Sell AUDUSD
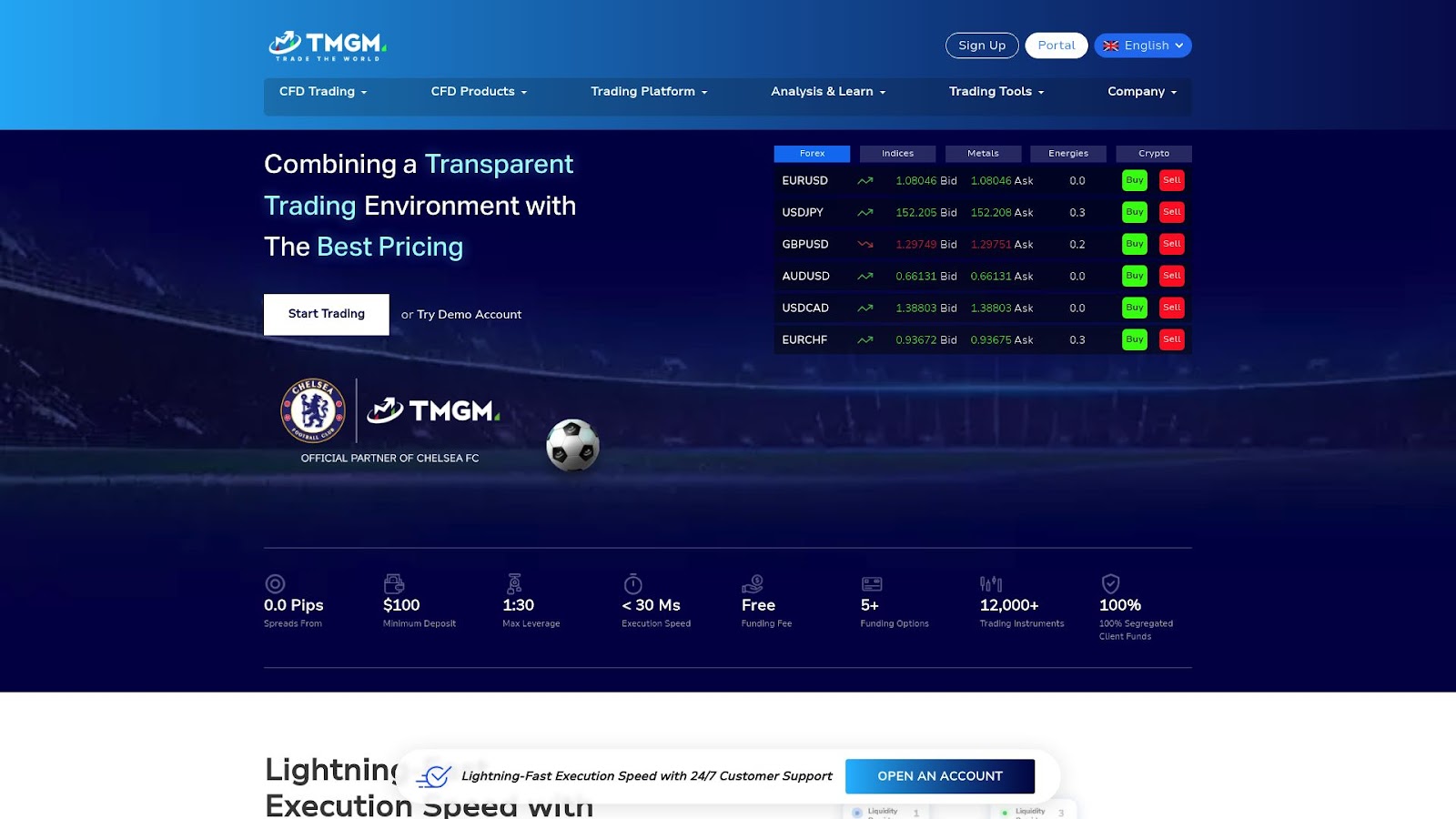 [1172, 276]
